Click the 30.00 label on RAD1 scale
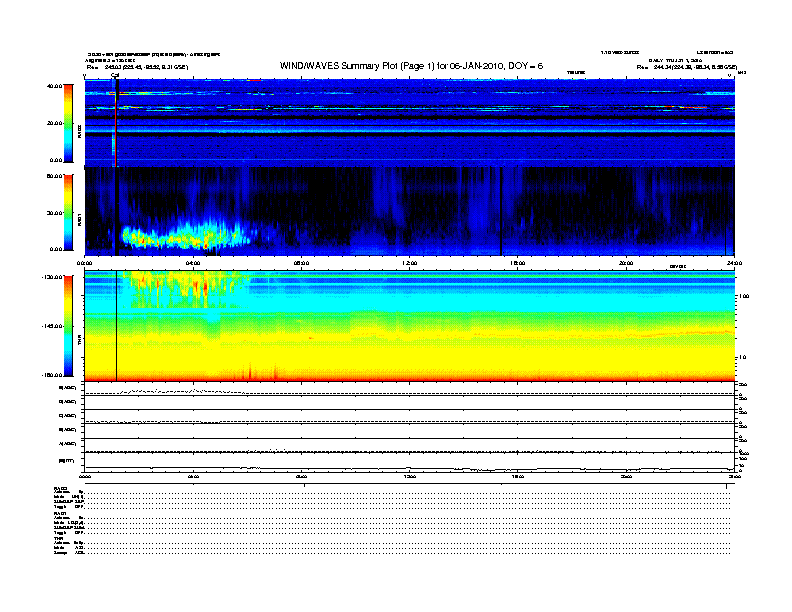Screen dimensions: 792x612 tap(55, 213)
